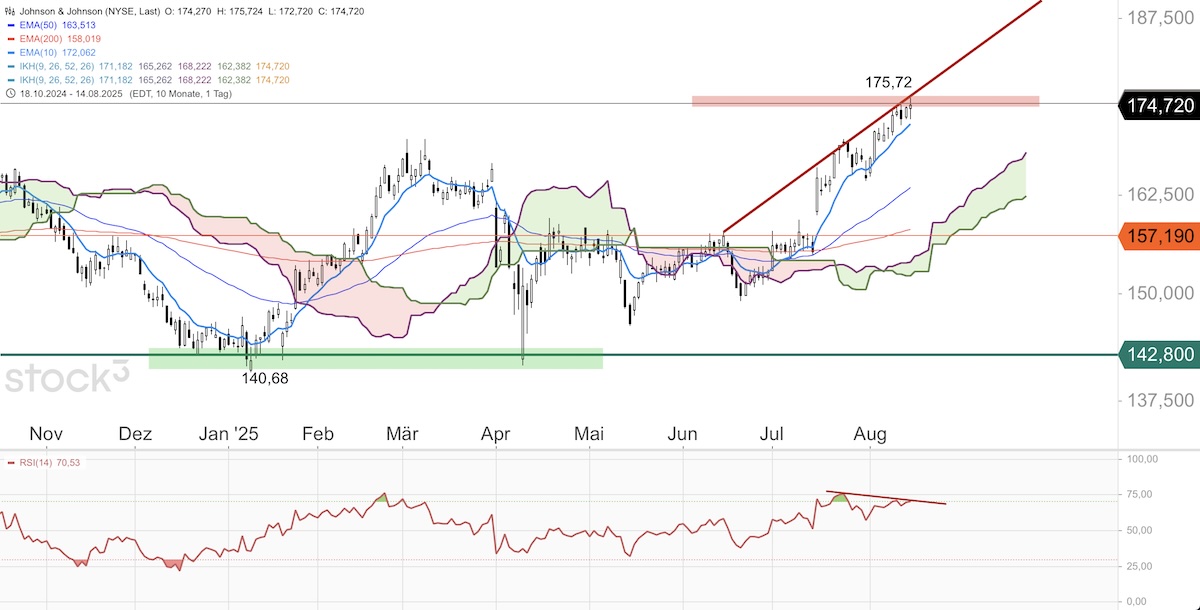Image resolution: width=1200 pixels, height=610 pixels.
Task: Click the 140,68 low annotation
Action: point(264,378)
